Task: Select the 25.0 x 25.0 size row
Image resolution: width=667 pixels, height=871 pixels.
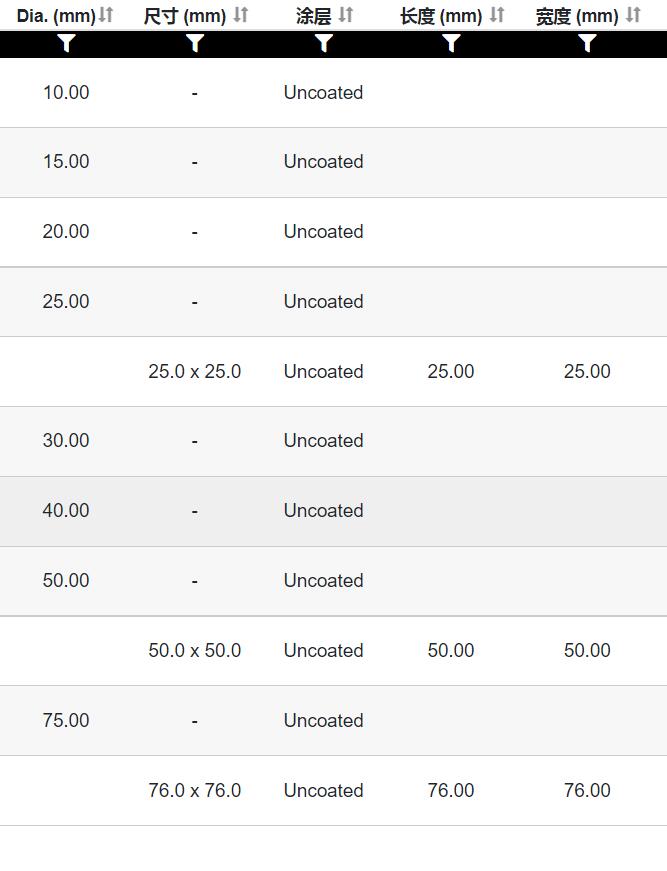Action: [333, 372]
